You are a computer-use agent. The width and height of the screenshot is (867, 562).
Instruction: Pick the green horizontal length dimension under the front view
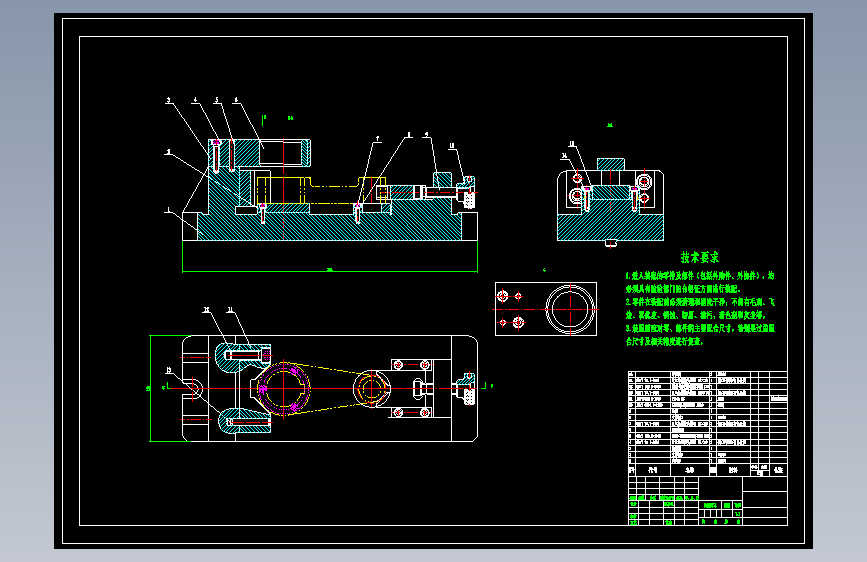(330, 271)
